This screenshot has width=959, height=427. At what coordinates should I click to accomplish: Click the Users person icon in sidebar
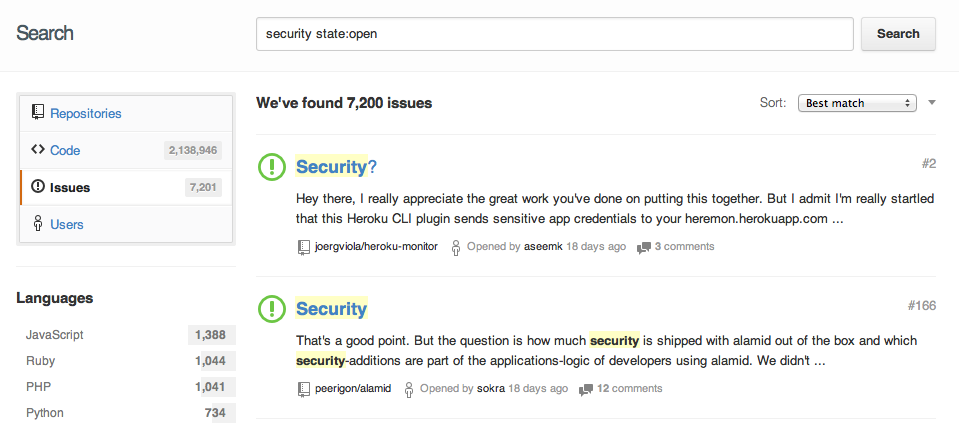pos(38,224)
